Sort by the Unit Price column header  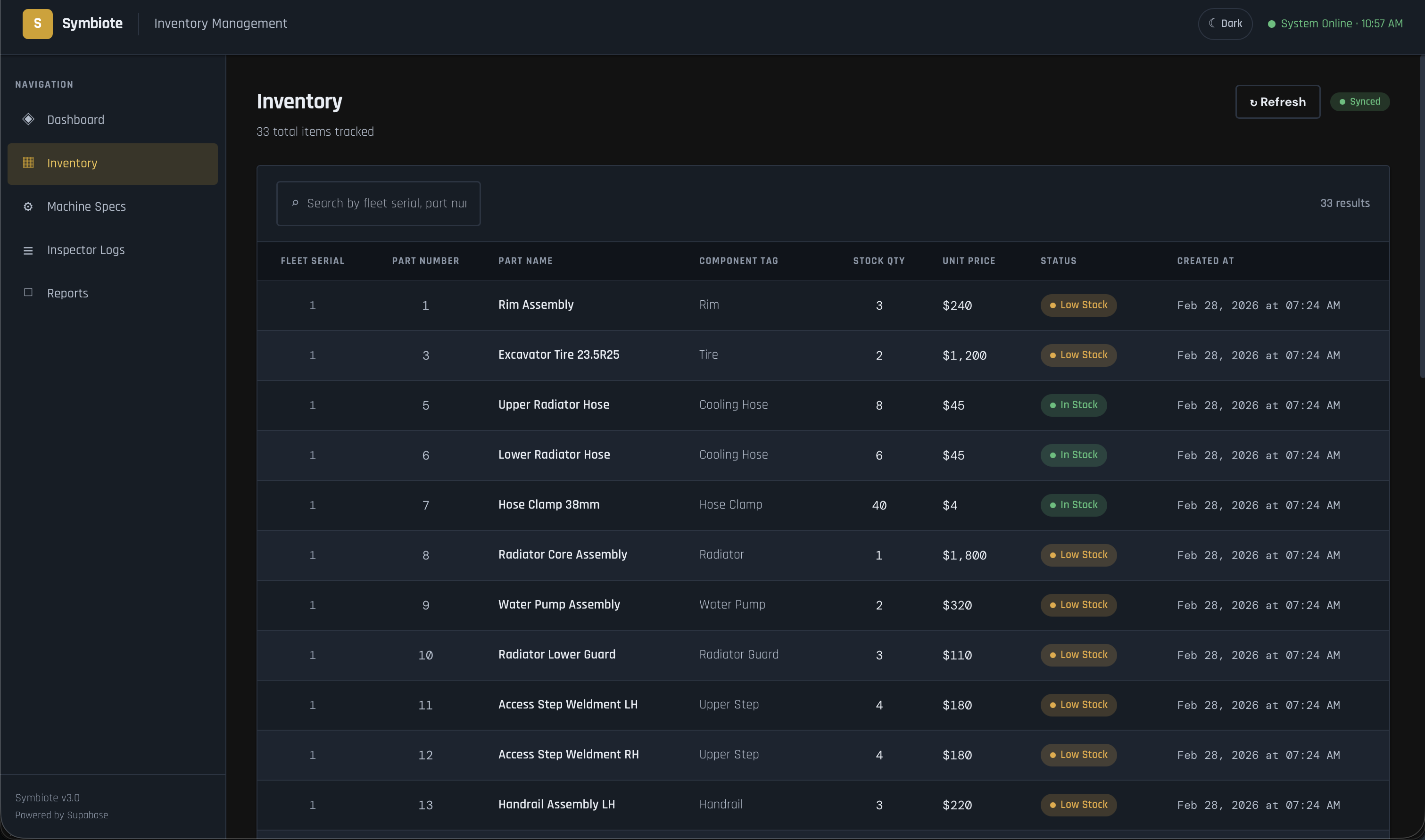969,261
